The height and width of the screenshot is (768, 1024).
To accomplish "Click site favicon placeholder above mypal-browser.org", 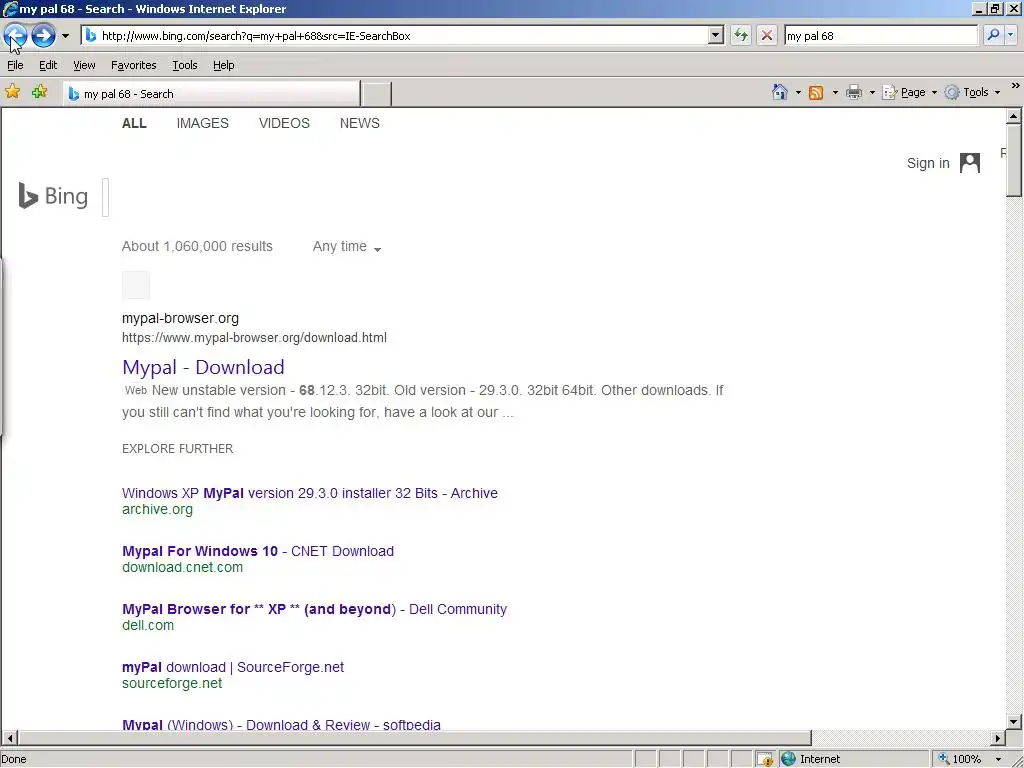I will [x=136, y=285].
